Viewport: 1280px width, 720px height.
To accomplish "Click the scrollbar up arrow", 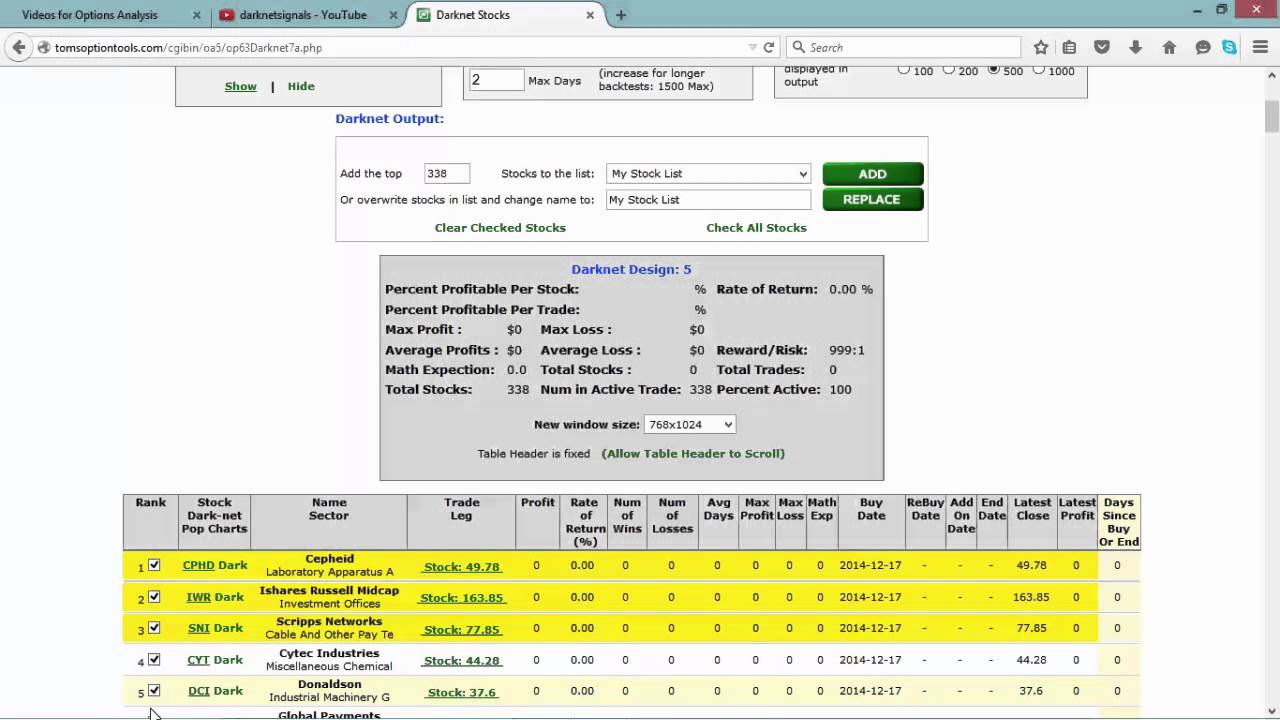I will tap(1272, 73).
